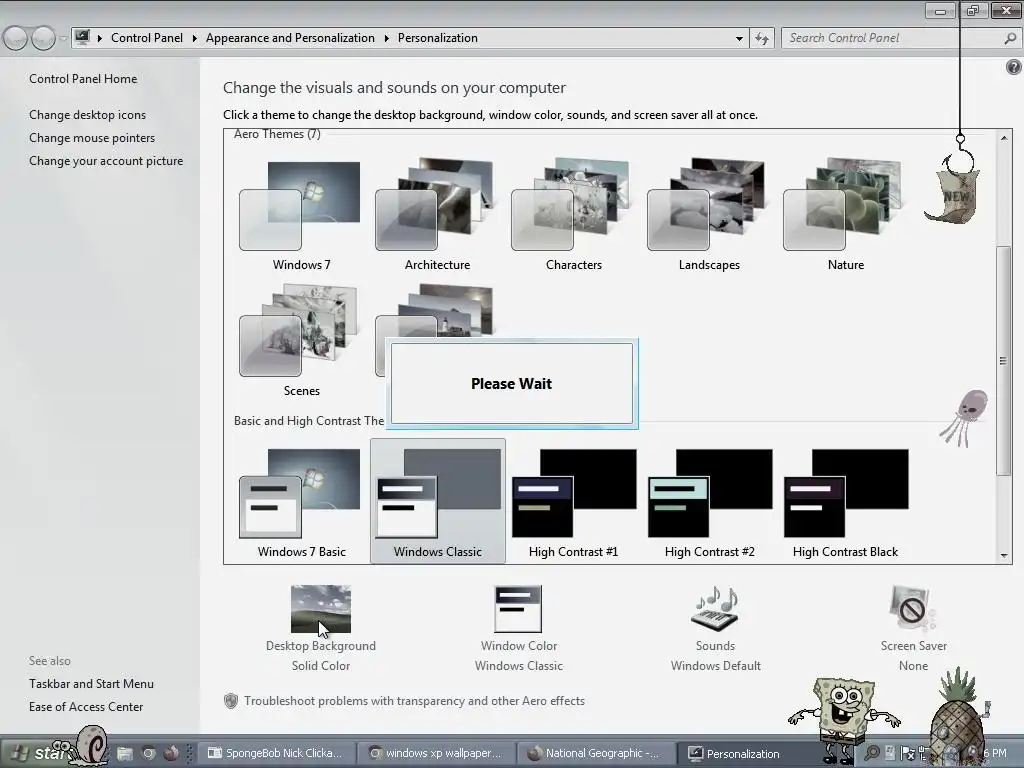Open the Firefox quick launch icon

pyautogui.click(x=171, y=753)
